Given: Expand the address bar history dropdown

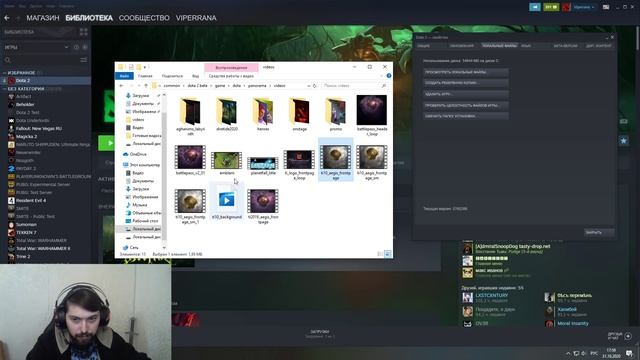Looking at the screenshot, I should tap(309, 86).
